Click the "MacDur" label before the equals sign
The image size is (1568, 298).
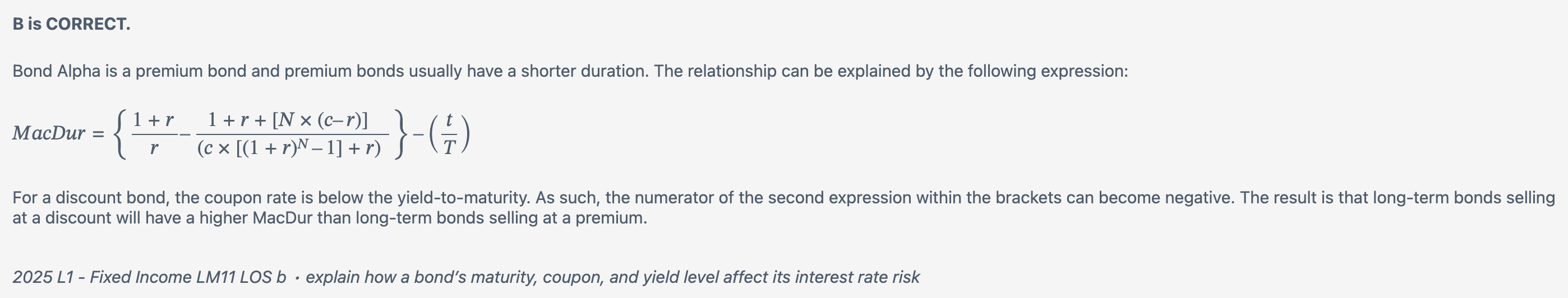click(49, 133)
